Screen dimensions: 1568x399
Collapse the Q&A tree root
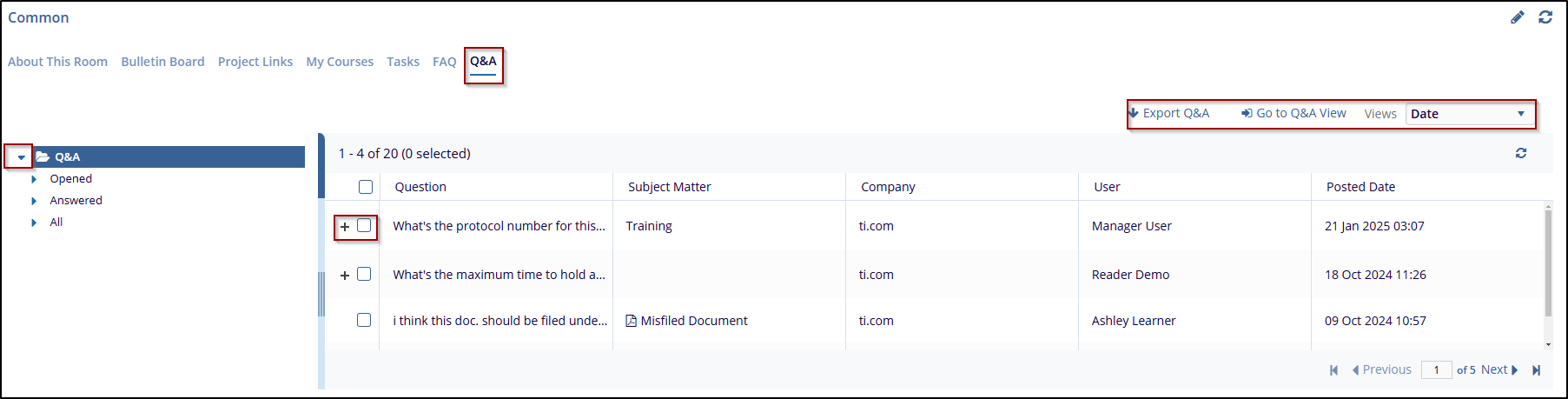(21, 157)
